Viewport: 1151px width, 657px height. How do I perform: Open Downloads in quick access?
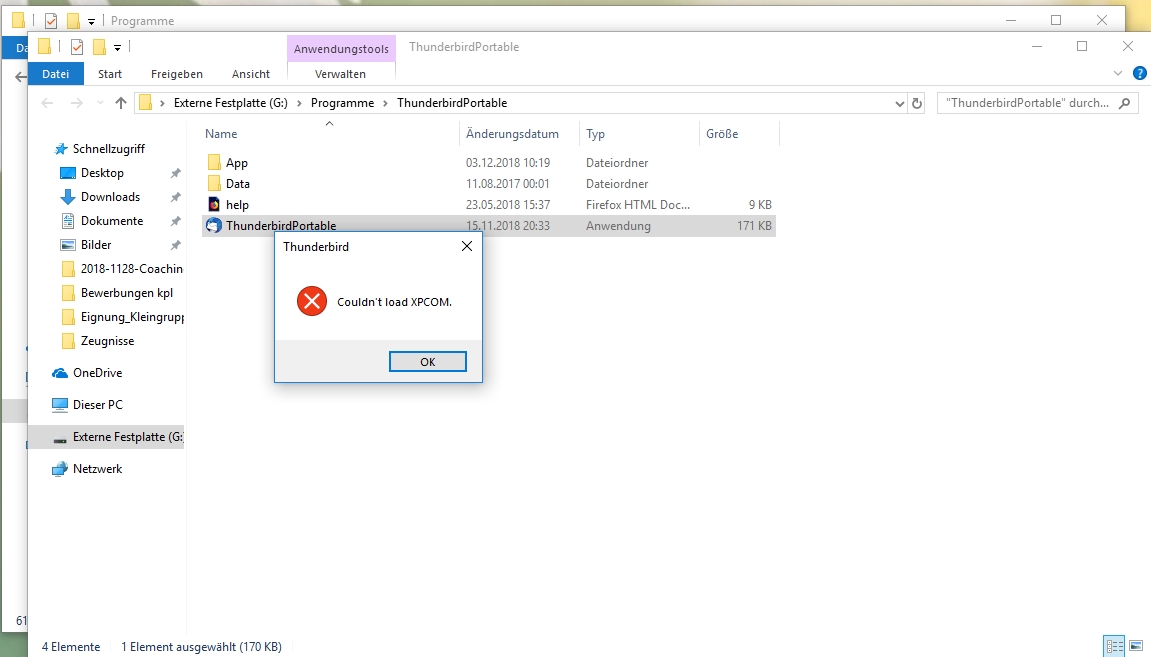point(110,197)
